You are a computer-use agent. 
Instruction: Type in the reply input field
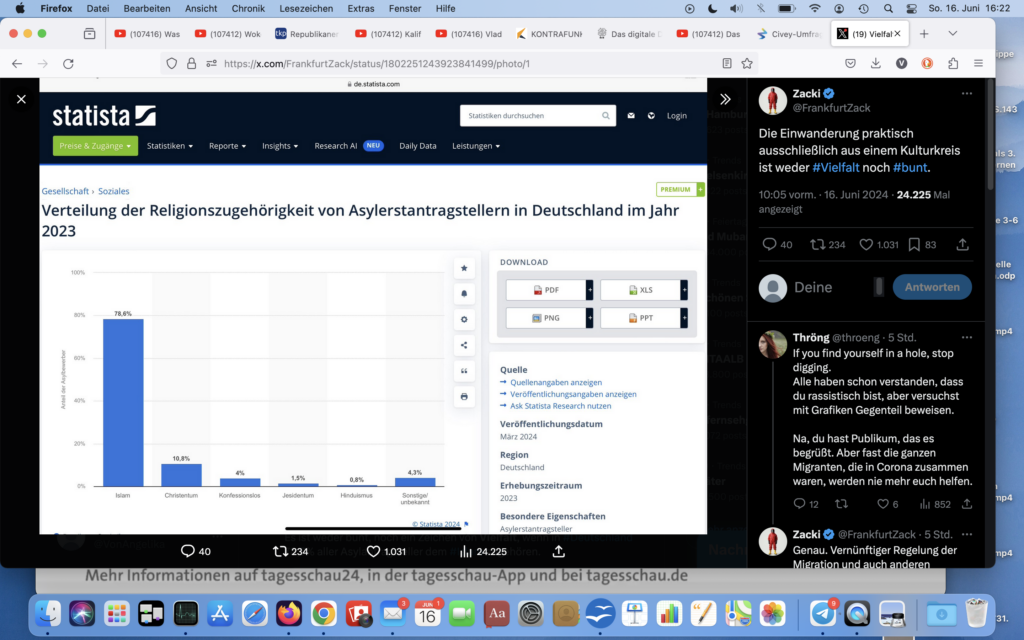[x=830, y=287]
